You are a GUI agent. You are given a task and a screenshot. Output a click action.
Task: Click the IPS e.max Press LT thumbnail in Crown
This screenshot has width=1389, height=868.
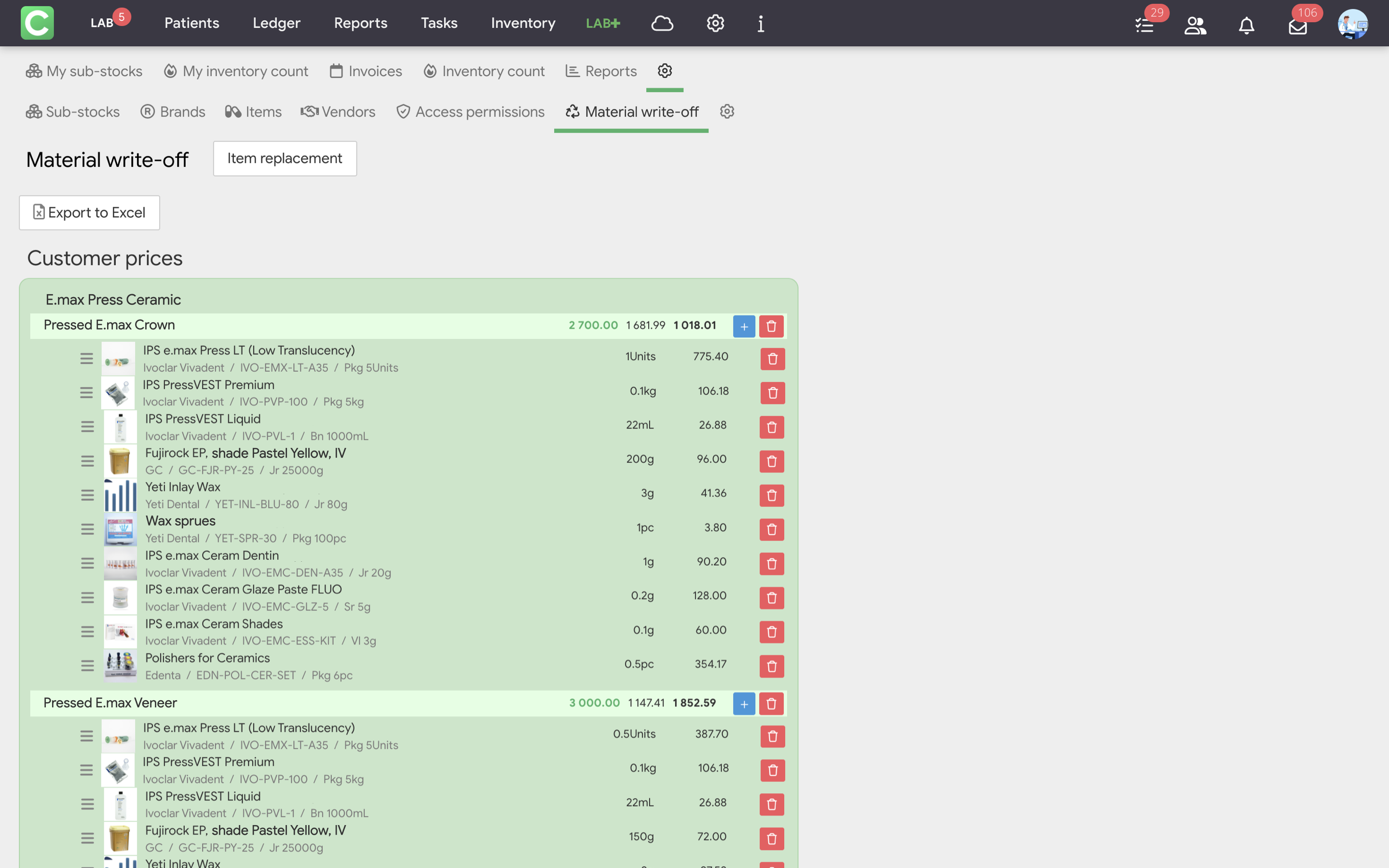click(x=118, y=359)
